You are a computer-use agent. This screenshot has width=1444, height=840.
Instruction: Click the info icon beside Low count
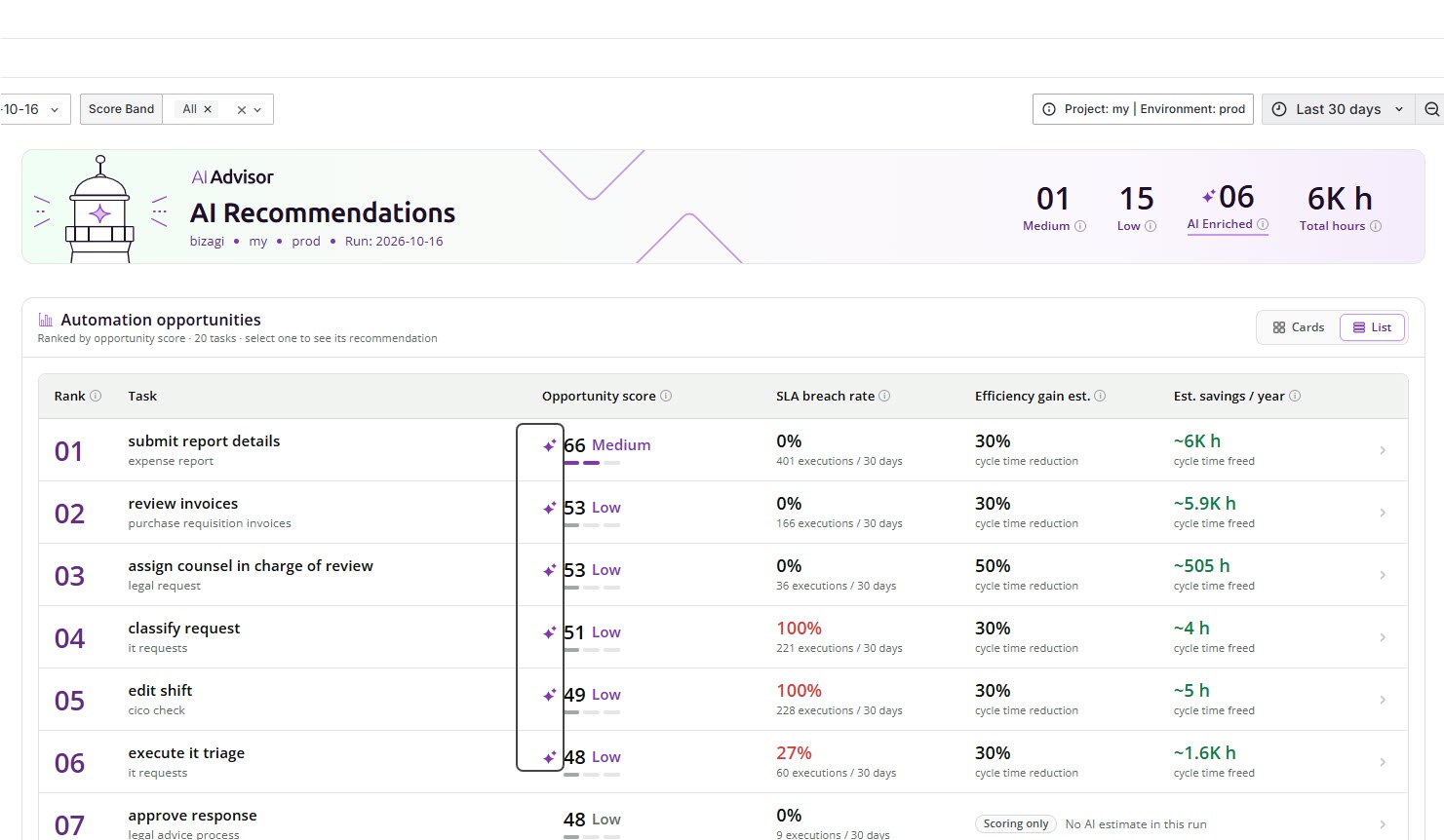1151,226
